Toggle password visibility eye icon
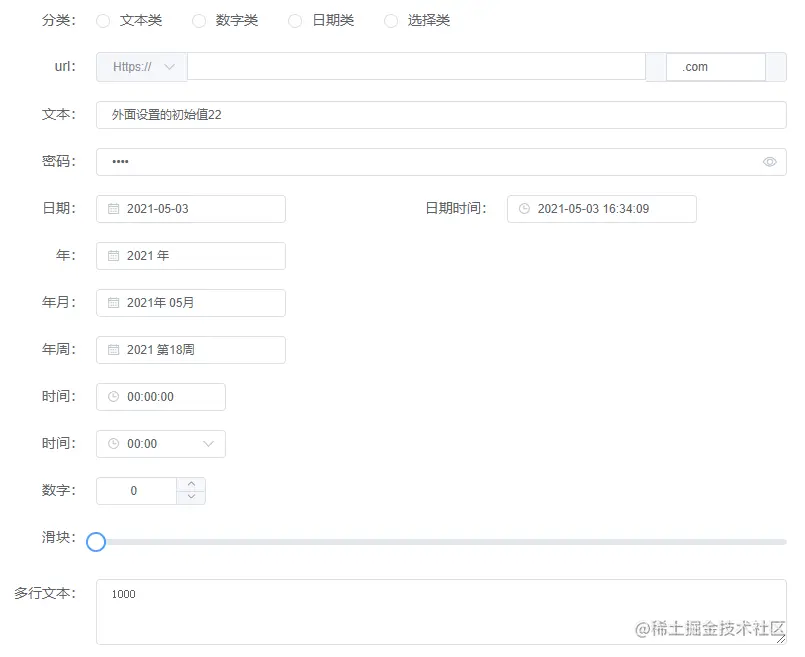The width and height of the screenshot is (805, 657). [769, 162]
